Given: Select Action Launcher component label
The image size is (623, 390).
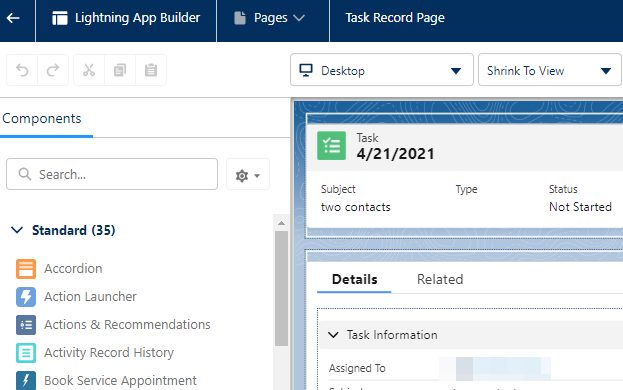Looking at the screenshot, I should [90, 297].
